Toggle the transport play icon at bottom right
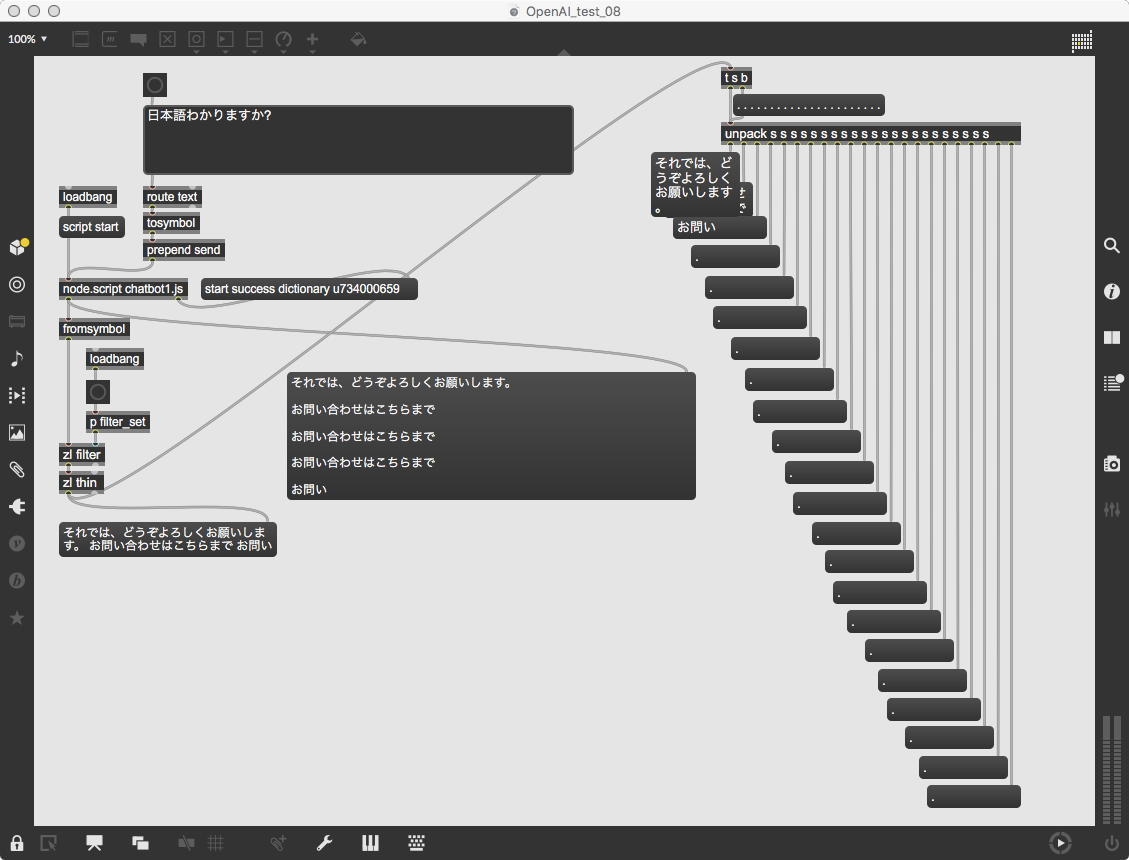This screenshot has width=1129, height=860. coord(1060,843)
